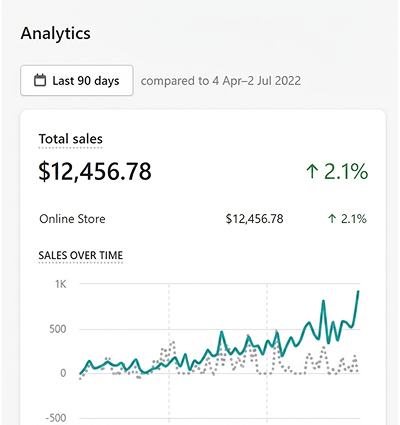Click the final peak of teal sales line
The width and height of the screenshot is (400, 425).
point(358,292)
